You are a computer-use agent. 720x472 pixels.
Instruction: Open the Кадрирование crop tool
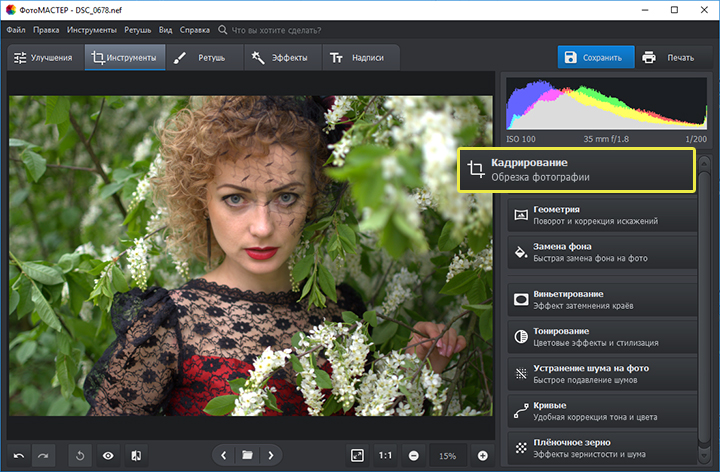[x=577, y=170]
